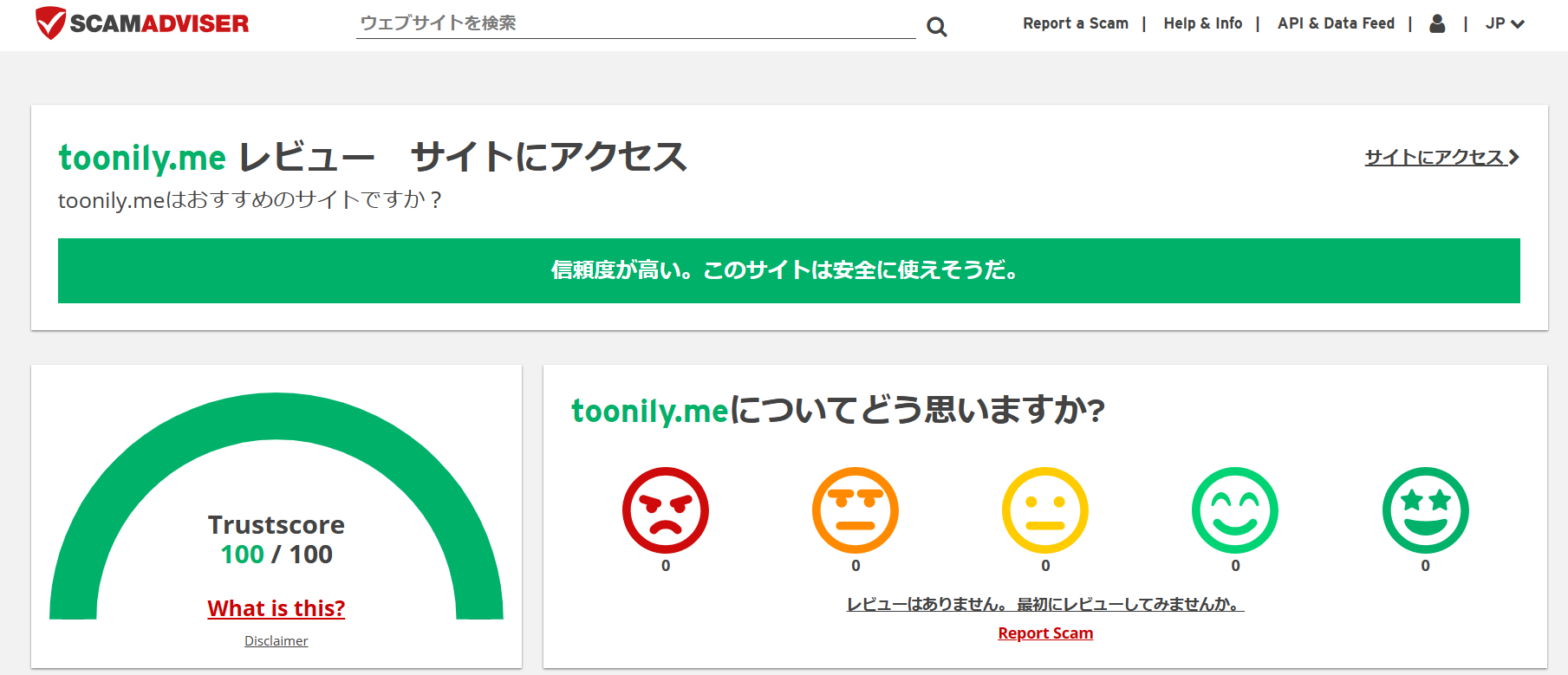Open the Disclaimer link
Viewport: 1568px width, 675px height.
click(277, 641)
